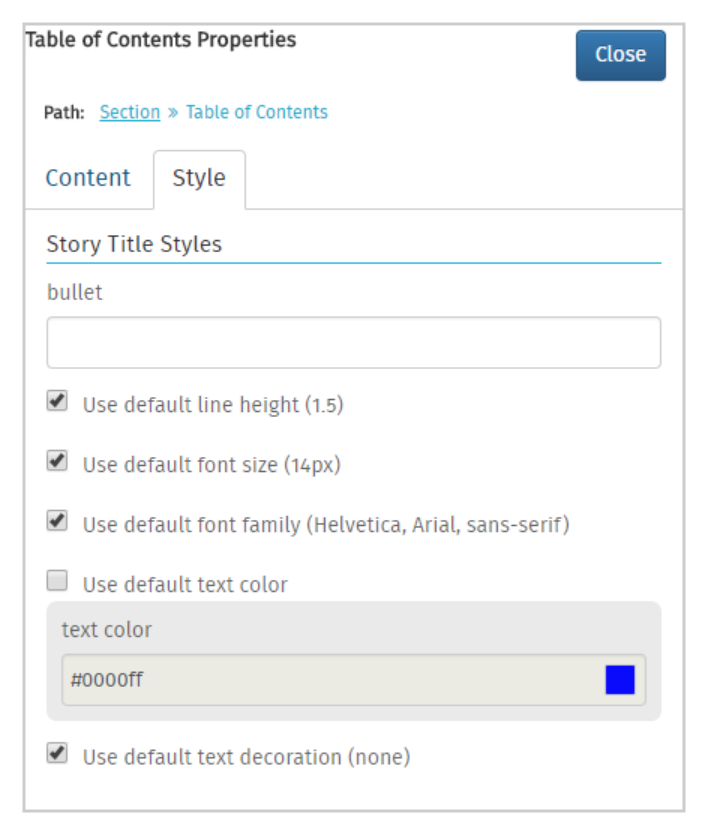Image resolution: width=707 pixels, height=835 pixels.
Task: Open the blue color swatch picker
Action: click(620, 680)
